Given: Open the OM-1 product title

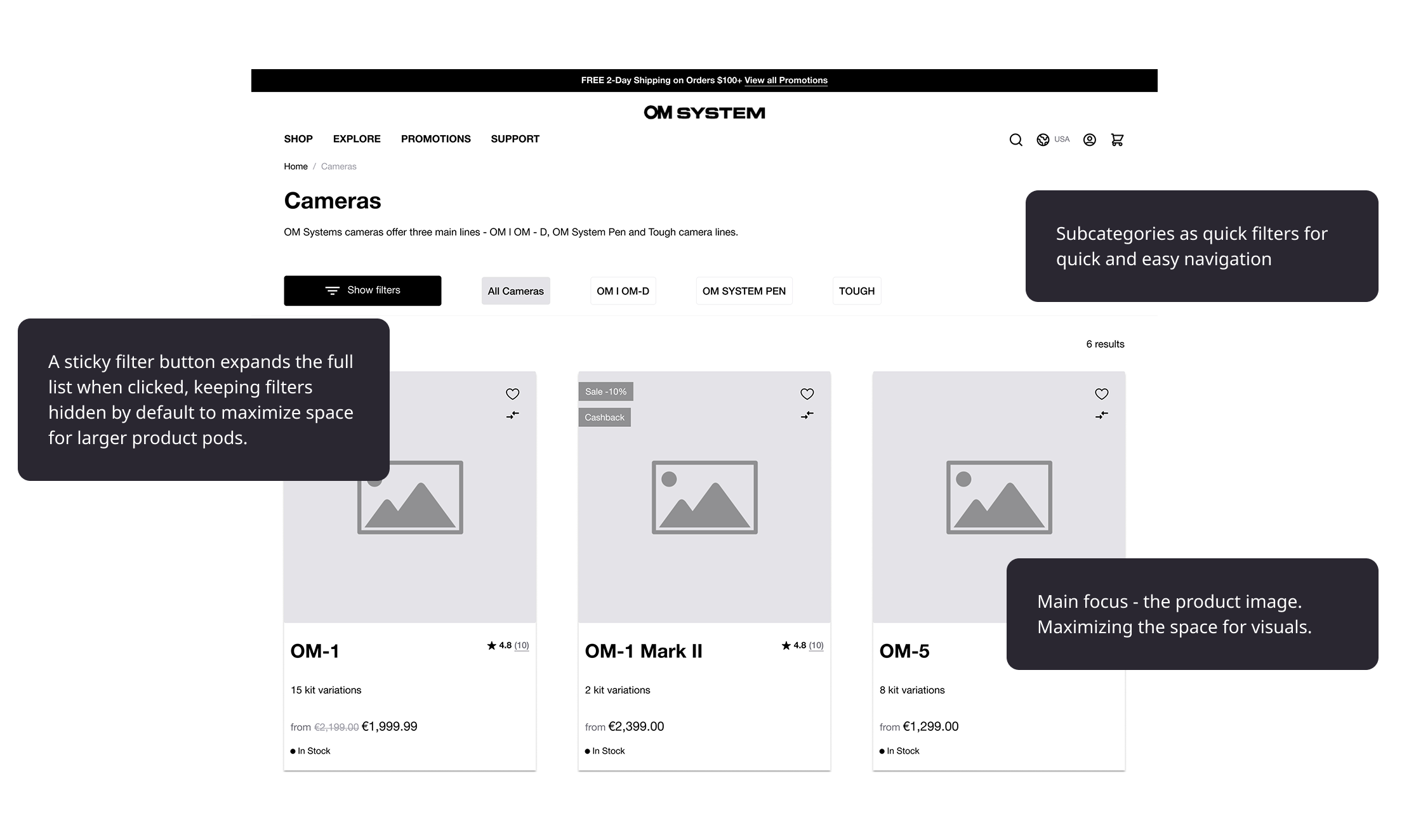Looking at the screenshot, I should pyautogui.click(x=314, y=651).
